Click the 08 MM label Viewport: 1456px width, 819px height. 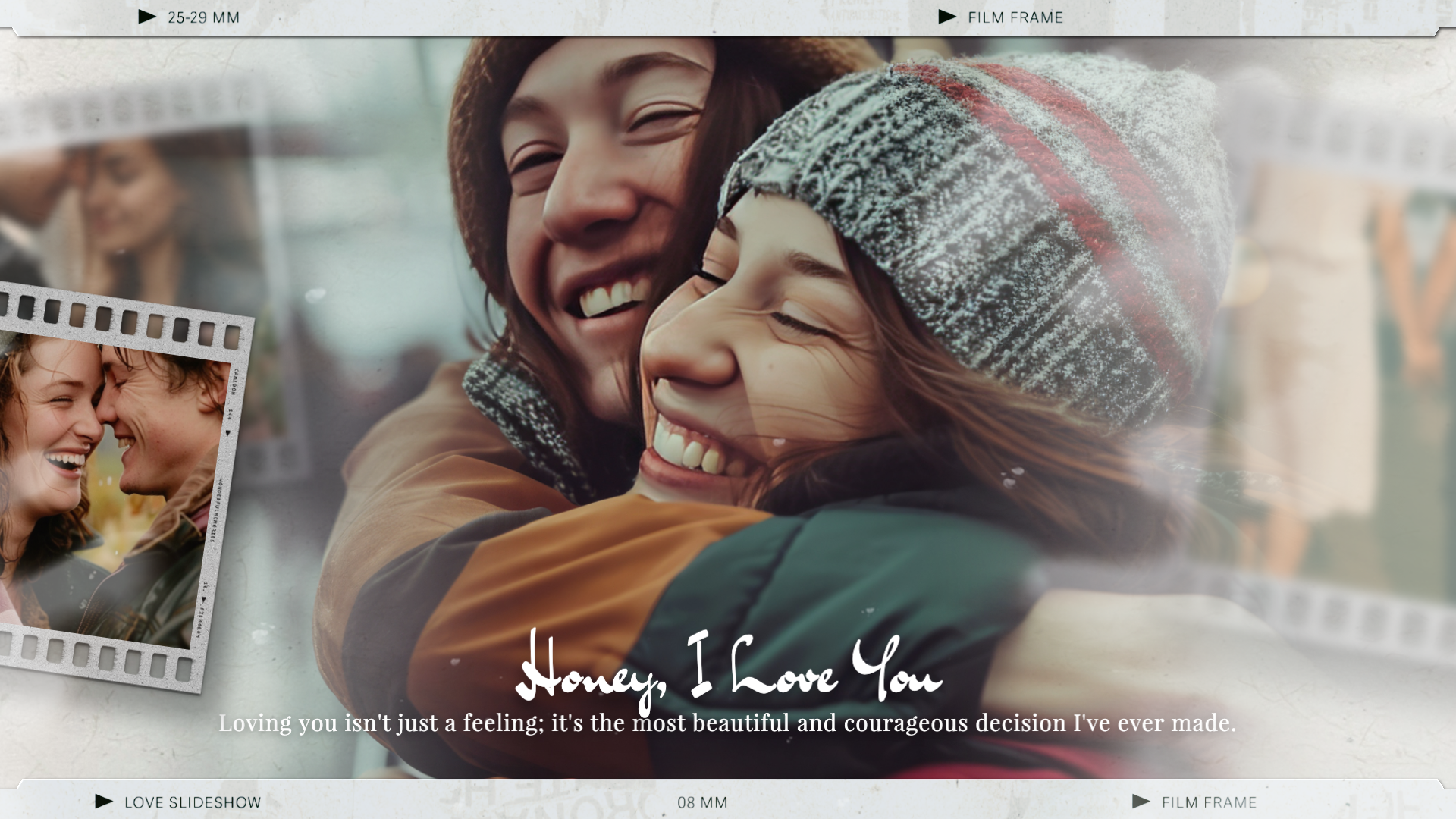(x=702, y=802)
